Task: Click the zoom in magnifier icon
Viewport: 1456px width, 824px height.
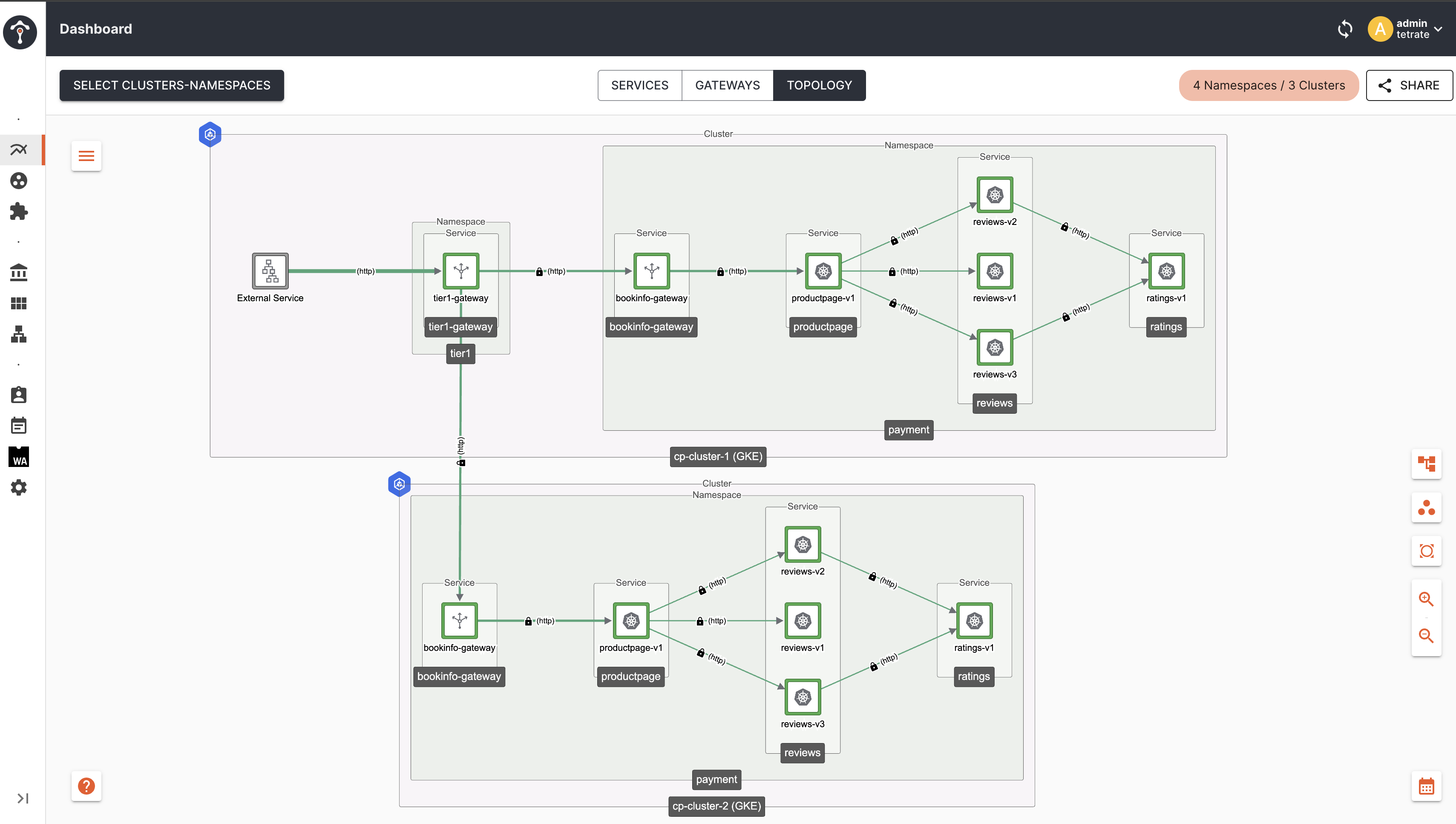Action: coord(1425,599)
